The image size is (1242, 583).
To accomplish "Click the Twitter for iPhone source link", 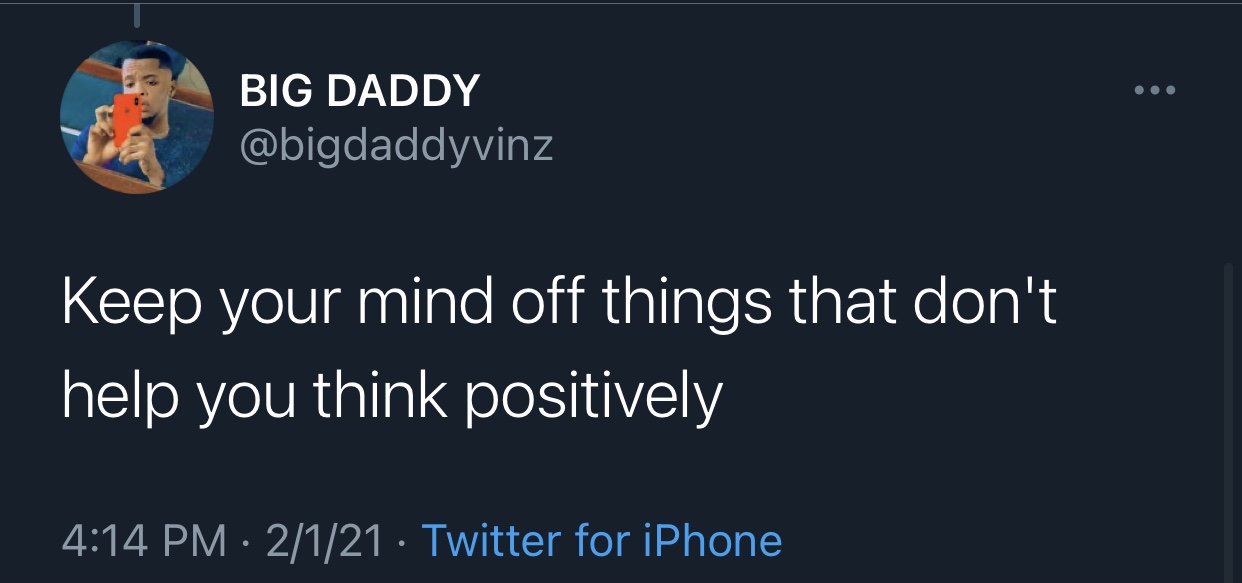I will [602, 540].
